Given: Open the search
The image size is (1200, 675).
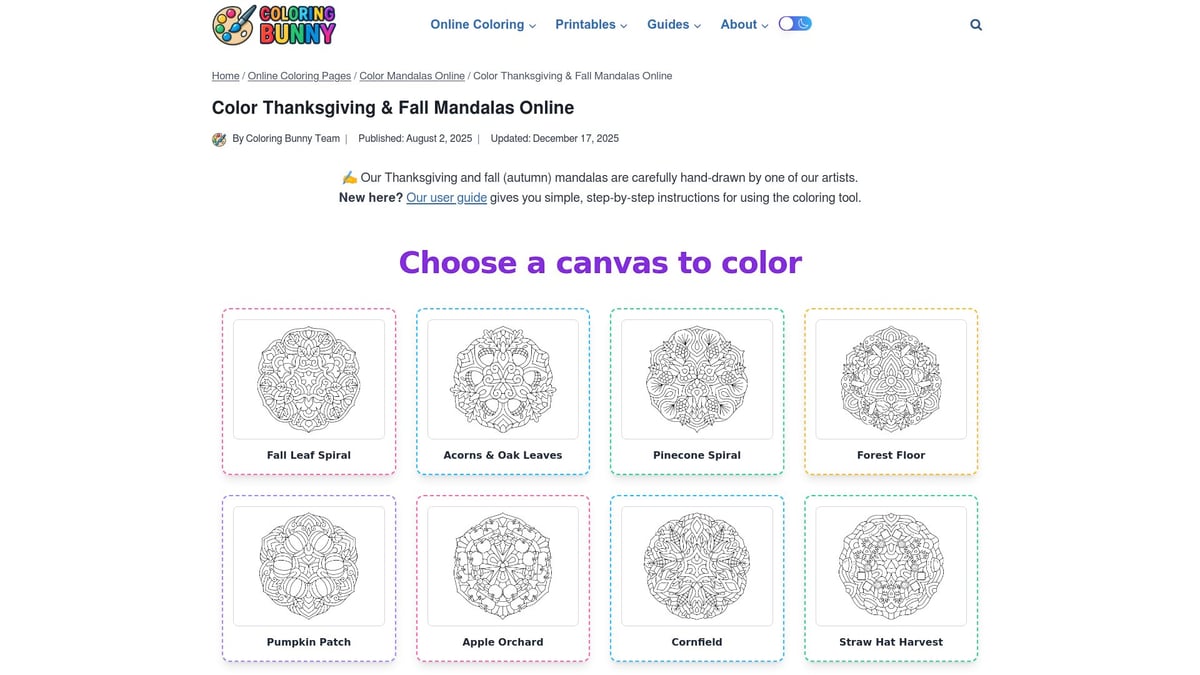Looking at the screenshot, I should click(975, 24).
